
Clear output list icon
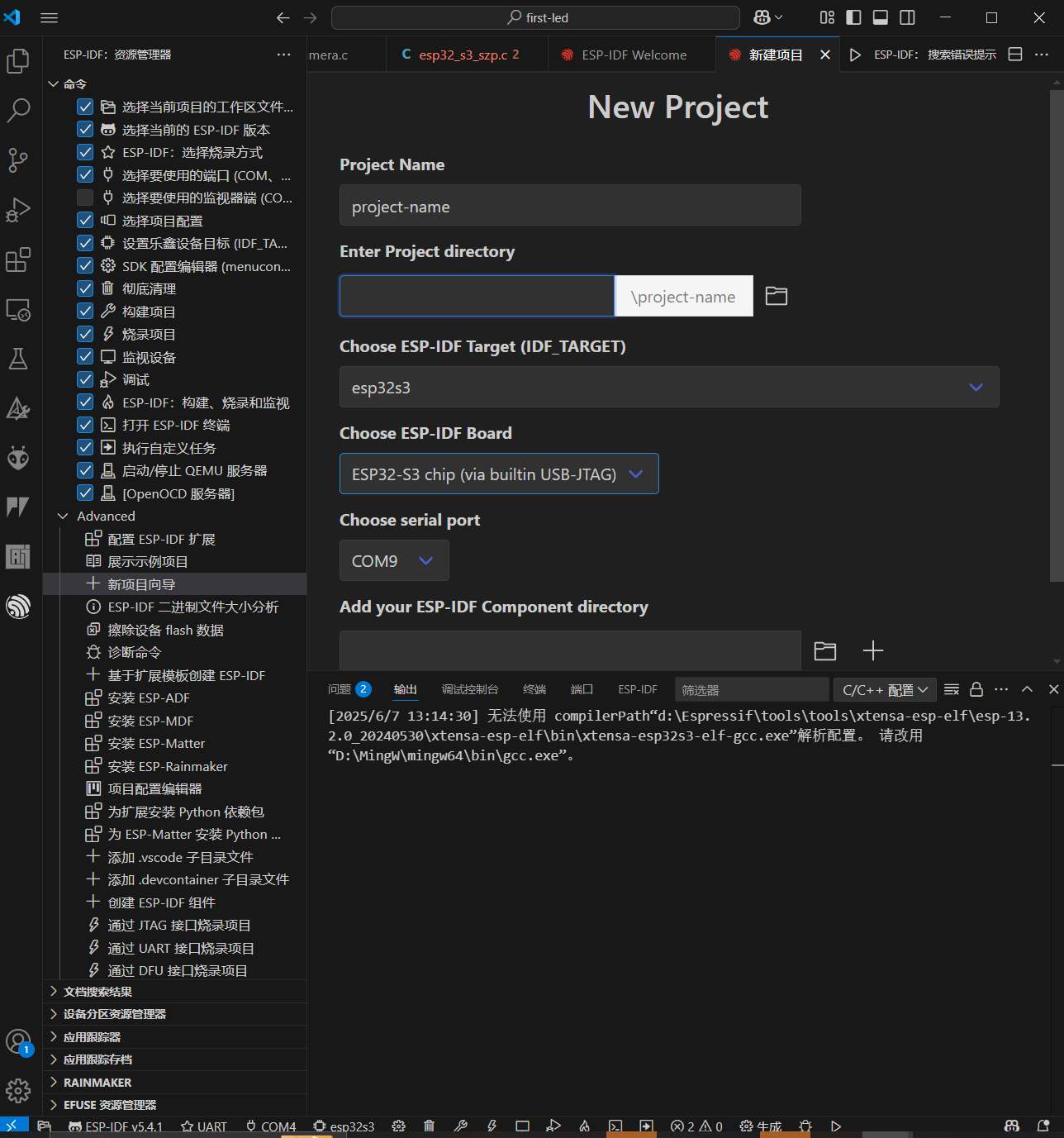[x=952, y=689]
